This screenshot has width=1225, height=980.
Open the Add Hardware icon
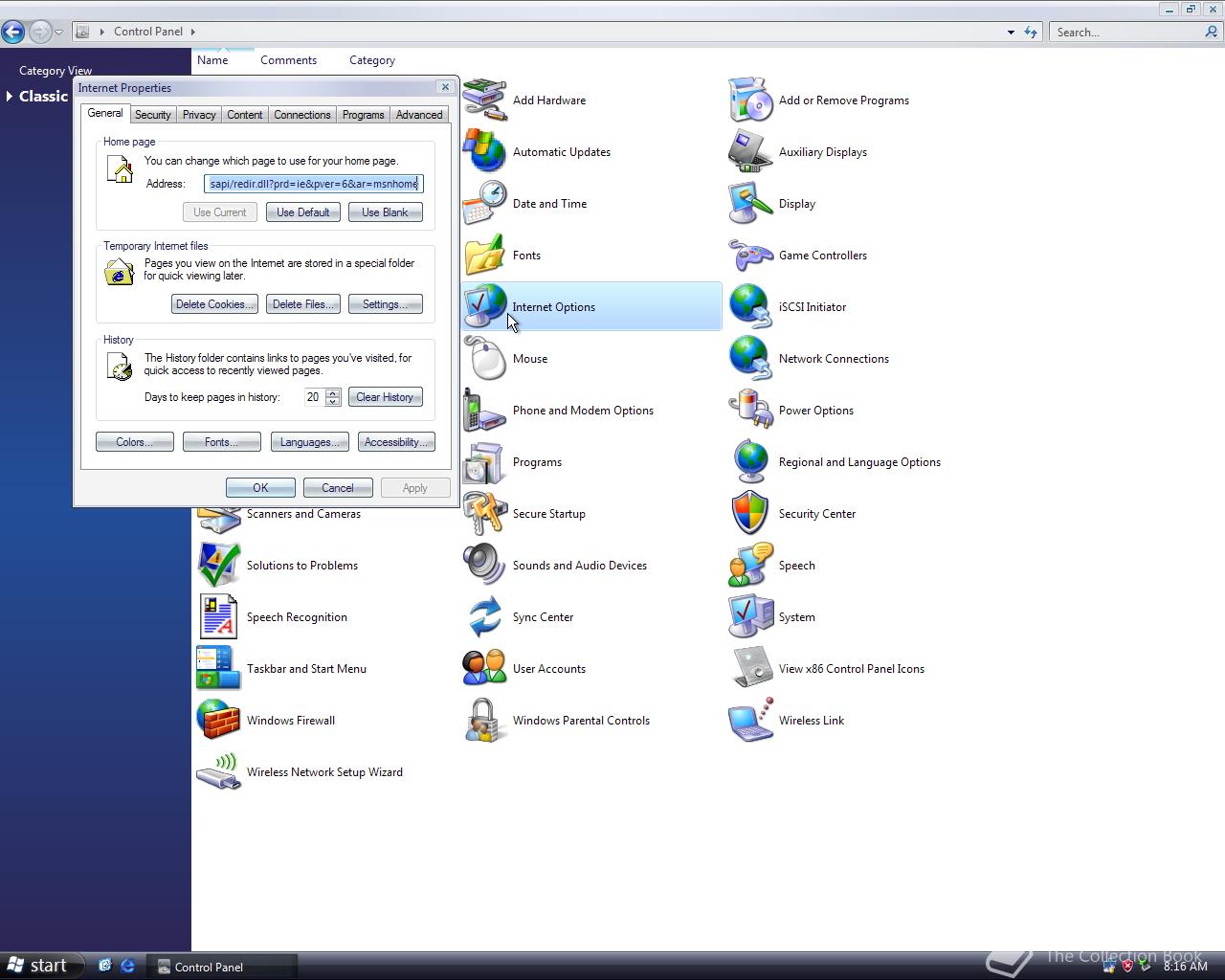(x=484, y=100)
